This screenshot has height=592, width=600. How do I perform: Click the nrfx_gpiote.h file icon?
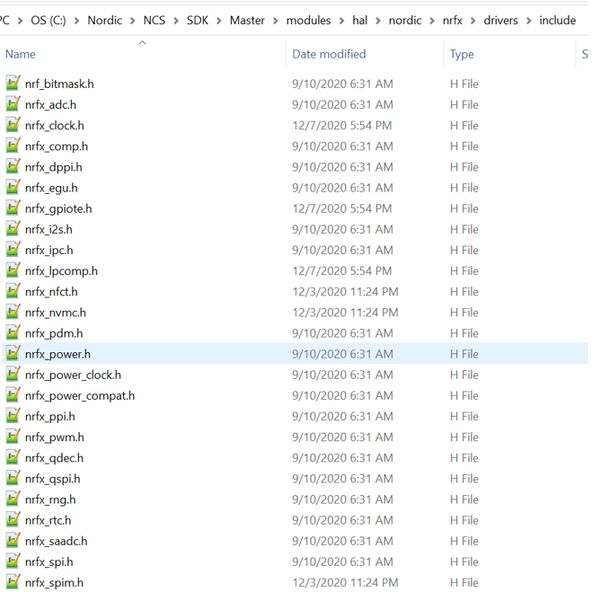[x=12, y=209]
